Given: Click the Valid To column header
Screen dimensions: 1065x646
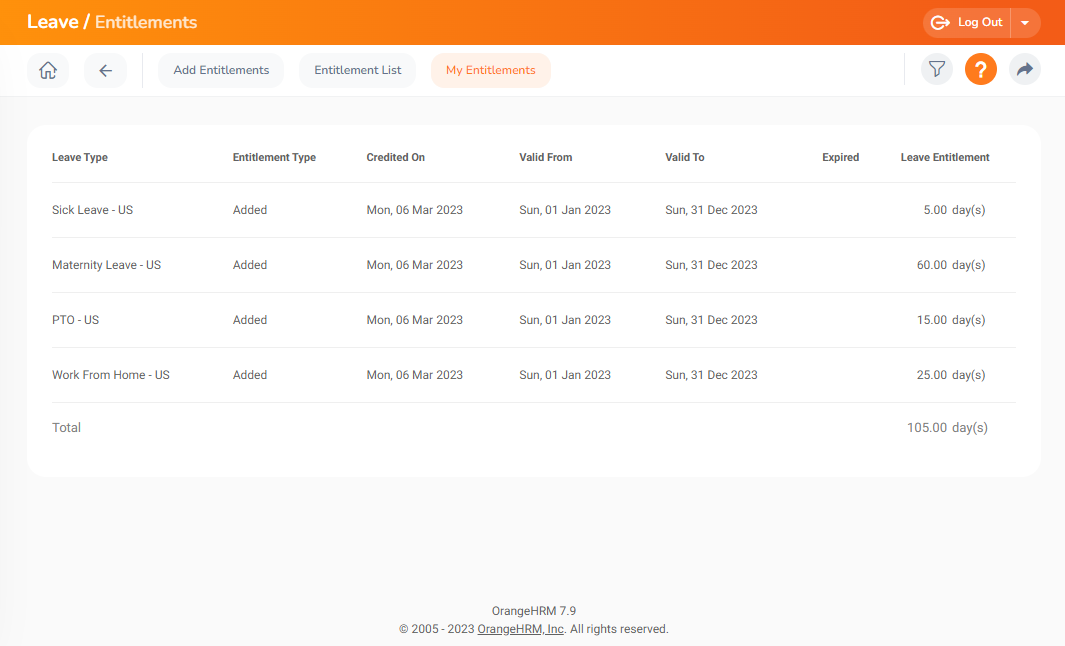Looking at the screenshot, I should coord(685,157).
